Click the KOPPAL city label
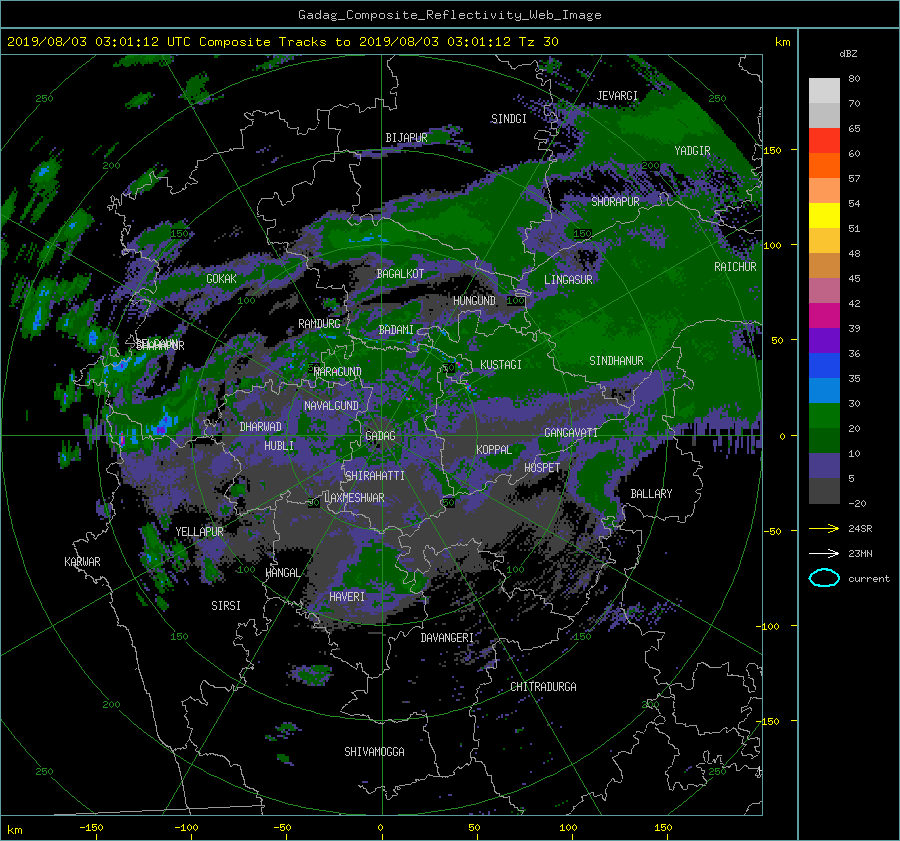The image size is (900, 841). pos(494,450)
